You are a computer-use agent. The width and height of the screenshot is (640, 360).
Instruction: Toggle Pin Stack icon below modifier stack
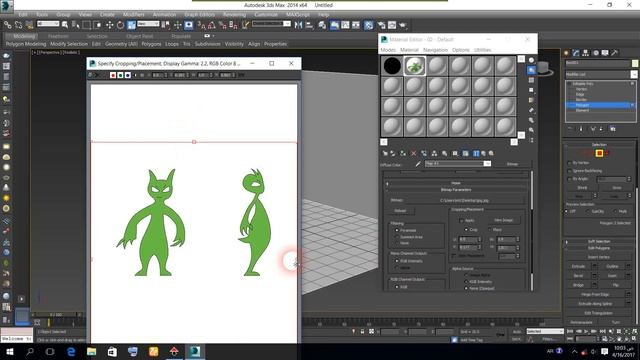[570, 129]
